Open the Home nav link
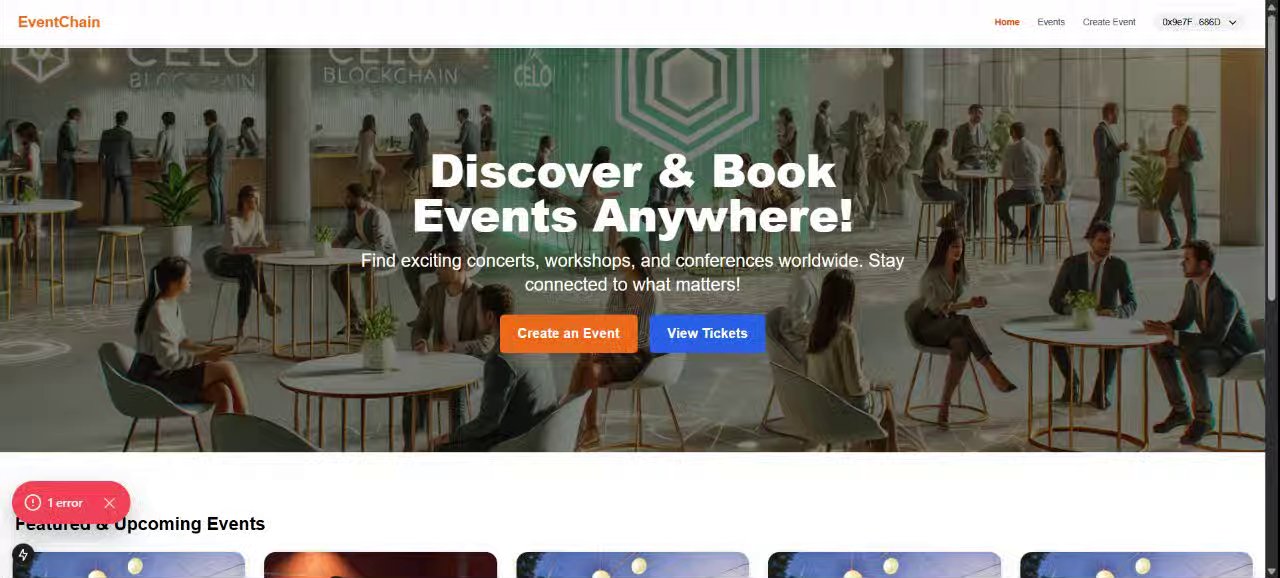 (x=1007, y=22)
